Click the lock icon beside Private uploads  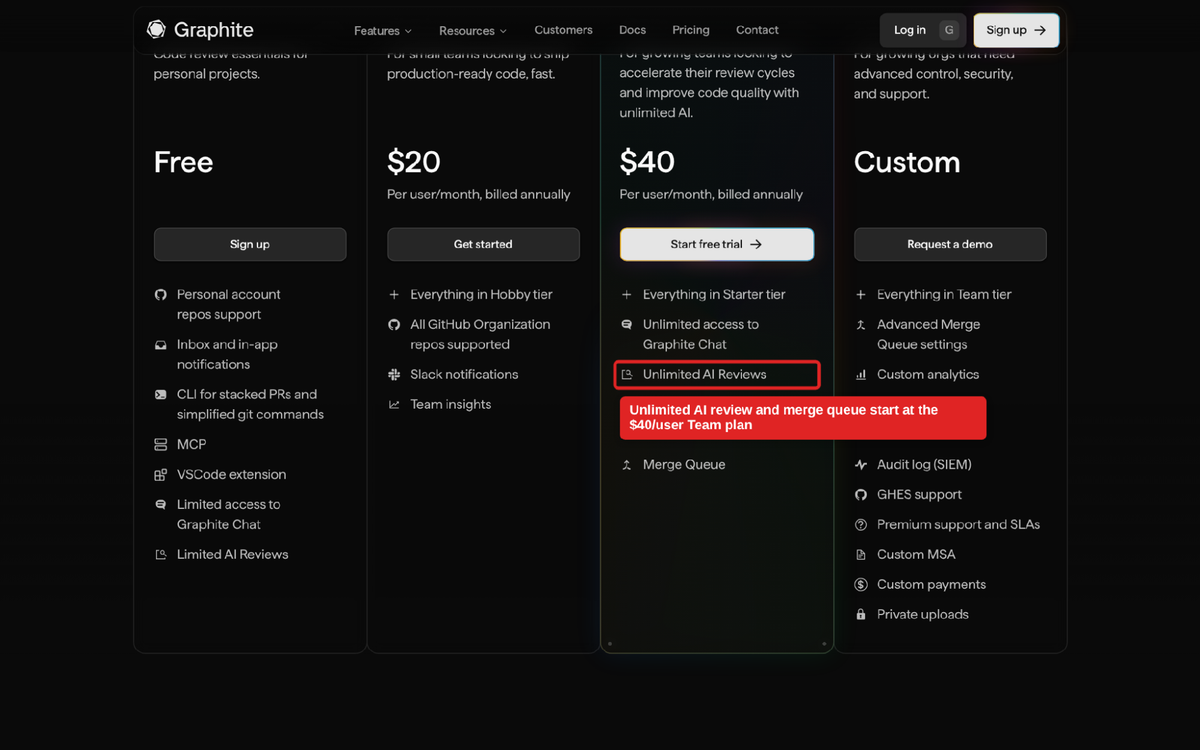(861, 614)
